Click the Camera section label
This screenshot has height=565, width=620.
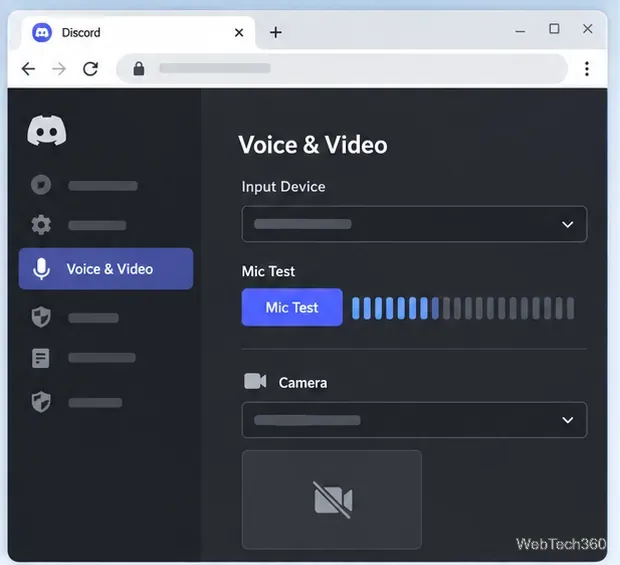[303, 383]
